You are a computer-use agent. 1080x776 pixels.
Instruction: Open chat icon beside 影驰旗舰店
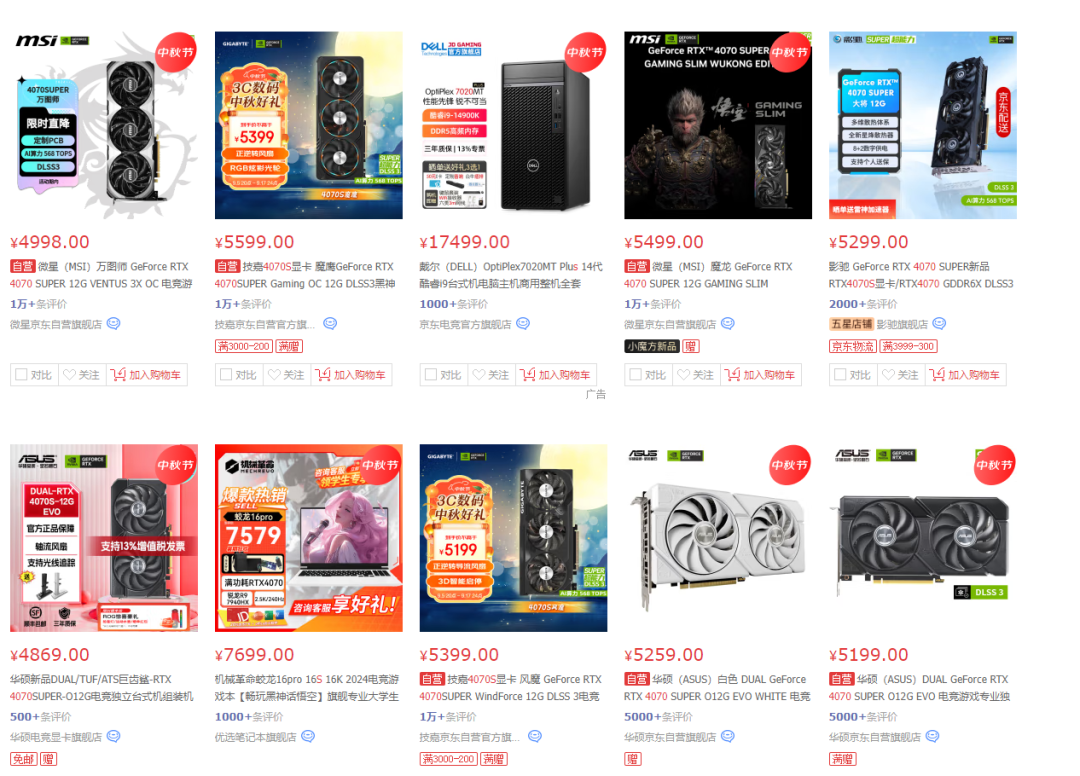(939, 324)
